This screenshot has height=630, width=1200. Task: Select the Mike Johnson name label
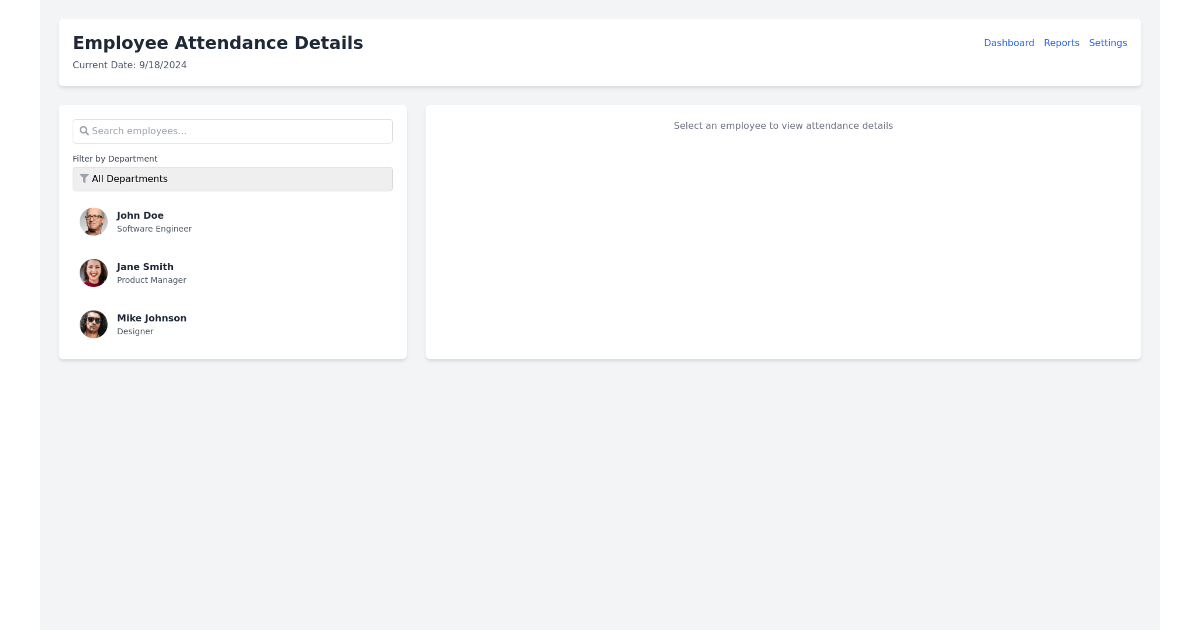[151, 318]
